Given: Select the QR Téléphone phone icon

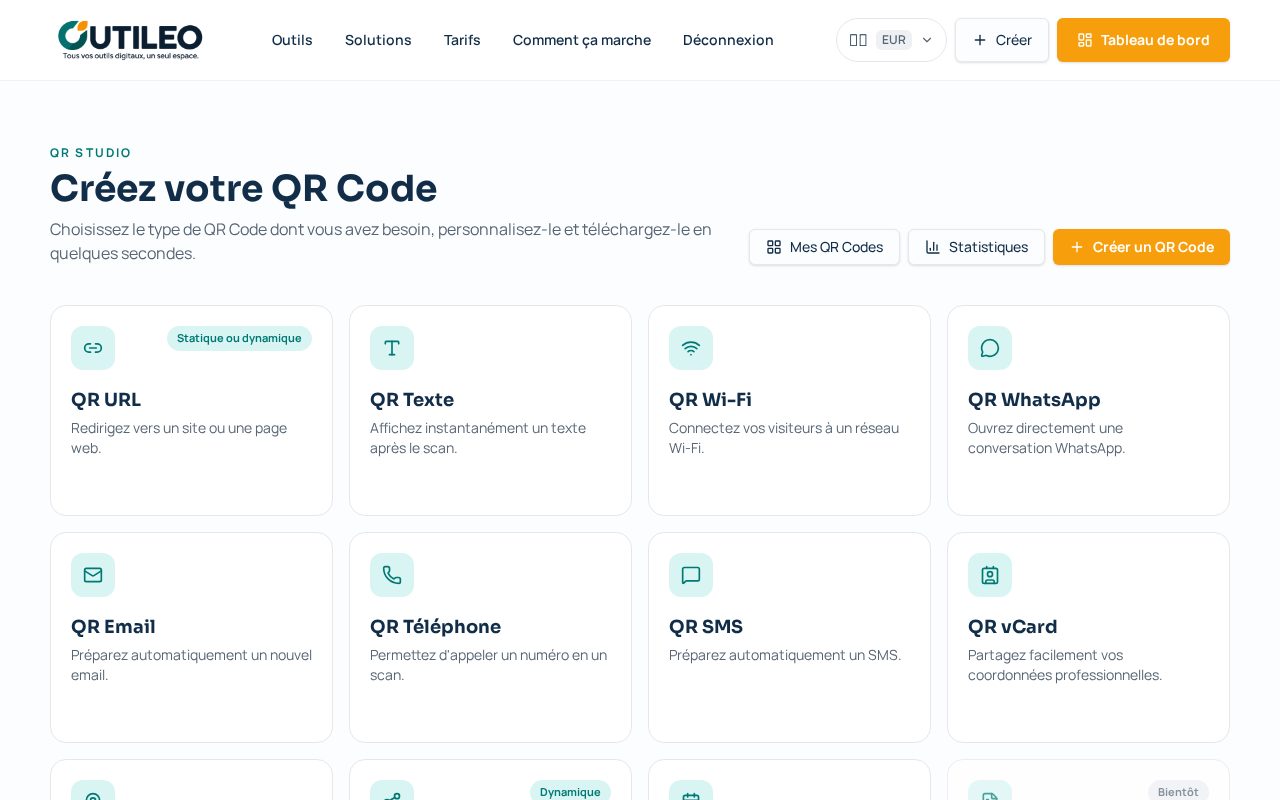Looking at the screenshot, I should tap(392, 575).
